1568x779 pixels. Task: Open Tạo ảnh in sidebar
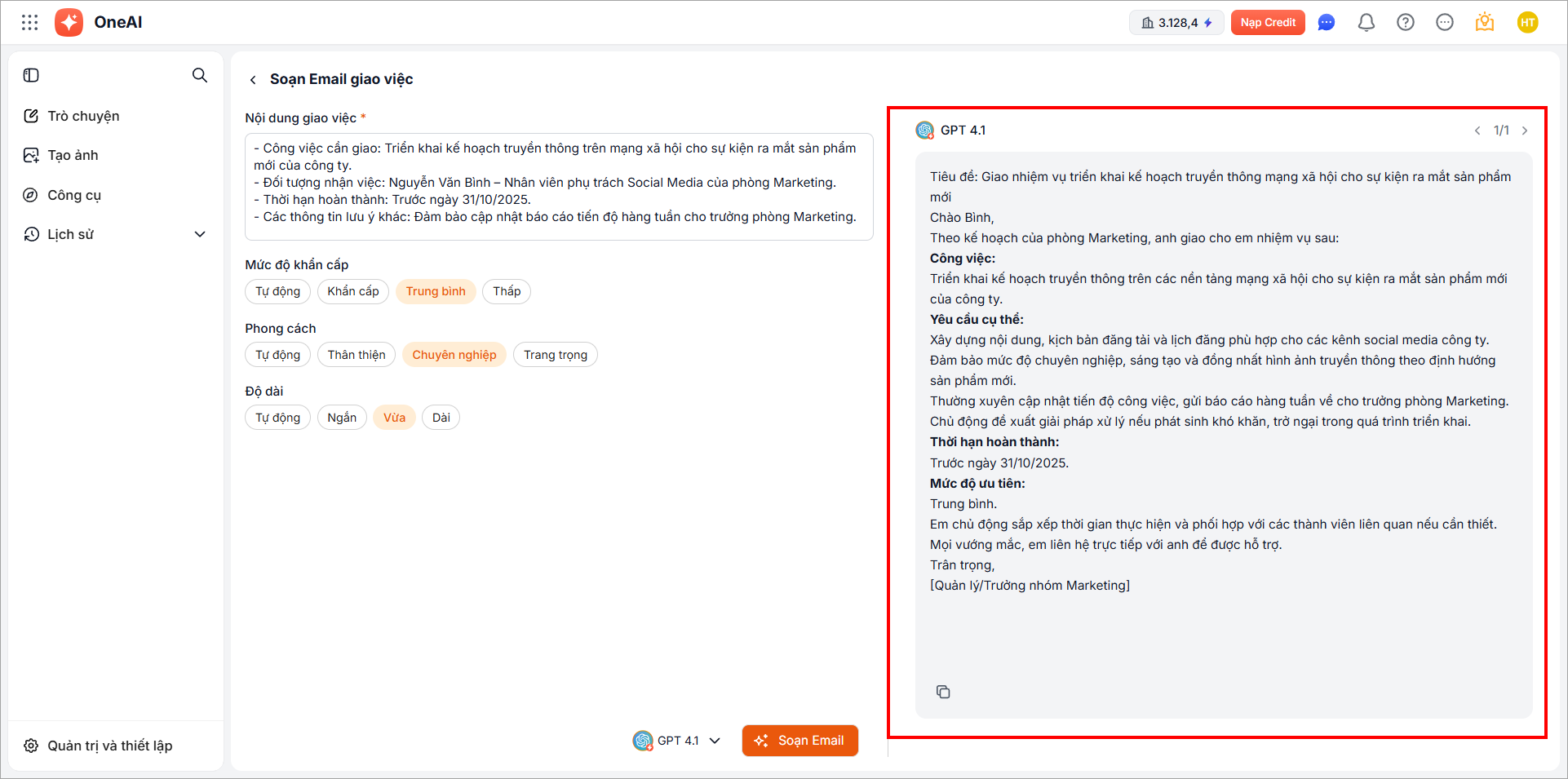[x=73, y=155]
